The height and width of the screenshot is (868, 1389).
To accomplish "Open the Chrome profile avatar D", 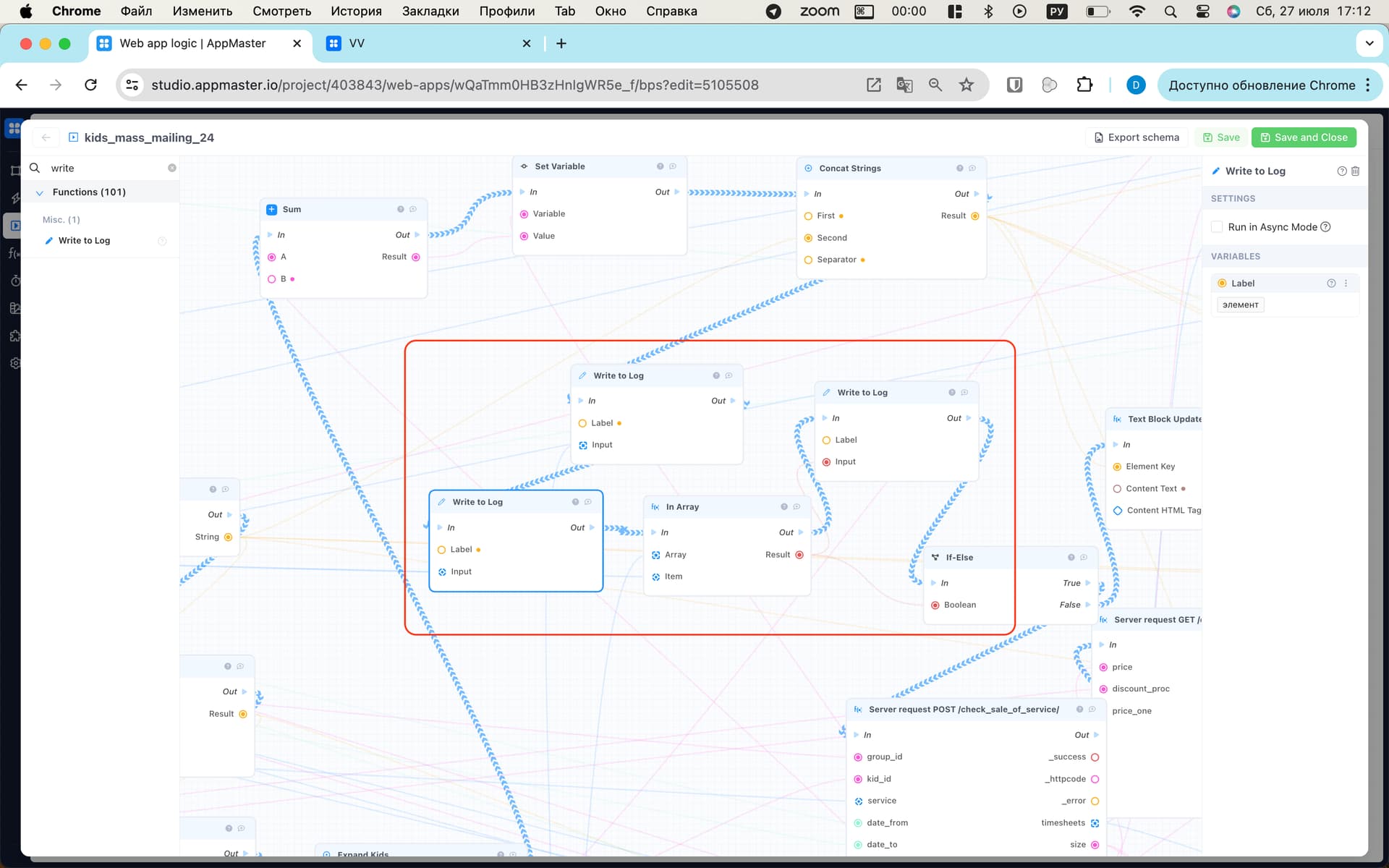I will (1136, 85).
